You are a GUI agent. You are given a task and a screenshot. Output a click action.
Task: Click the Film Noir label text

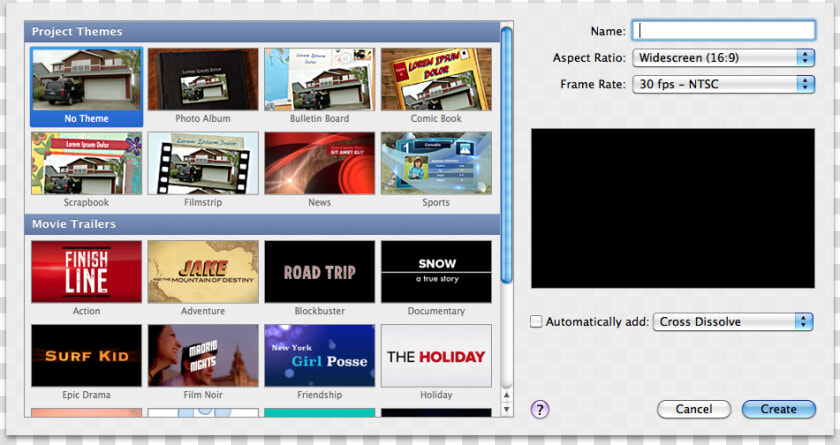pyautogui.click(x=203, y=395)
